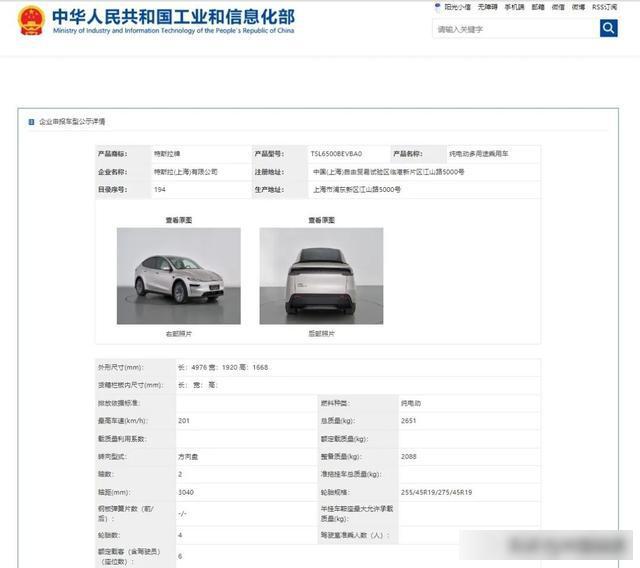
Task: Click the 轮胎规格 label
Action: point(335,493)
